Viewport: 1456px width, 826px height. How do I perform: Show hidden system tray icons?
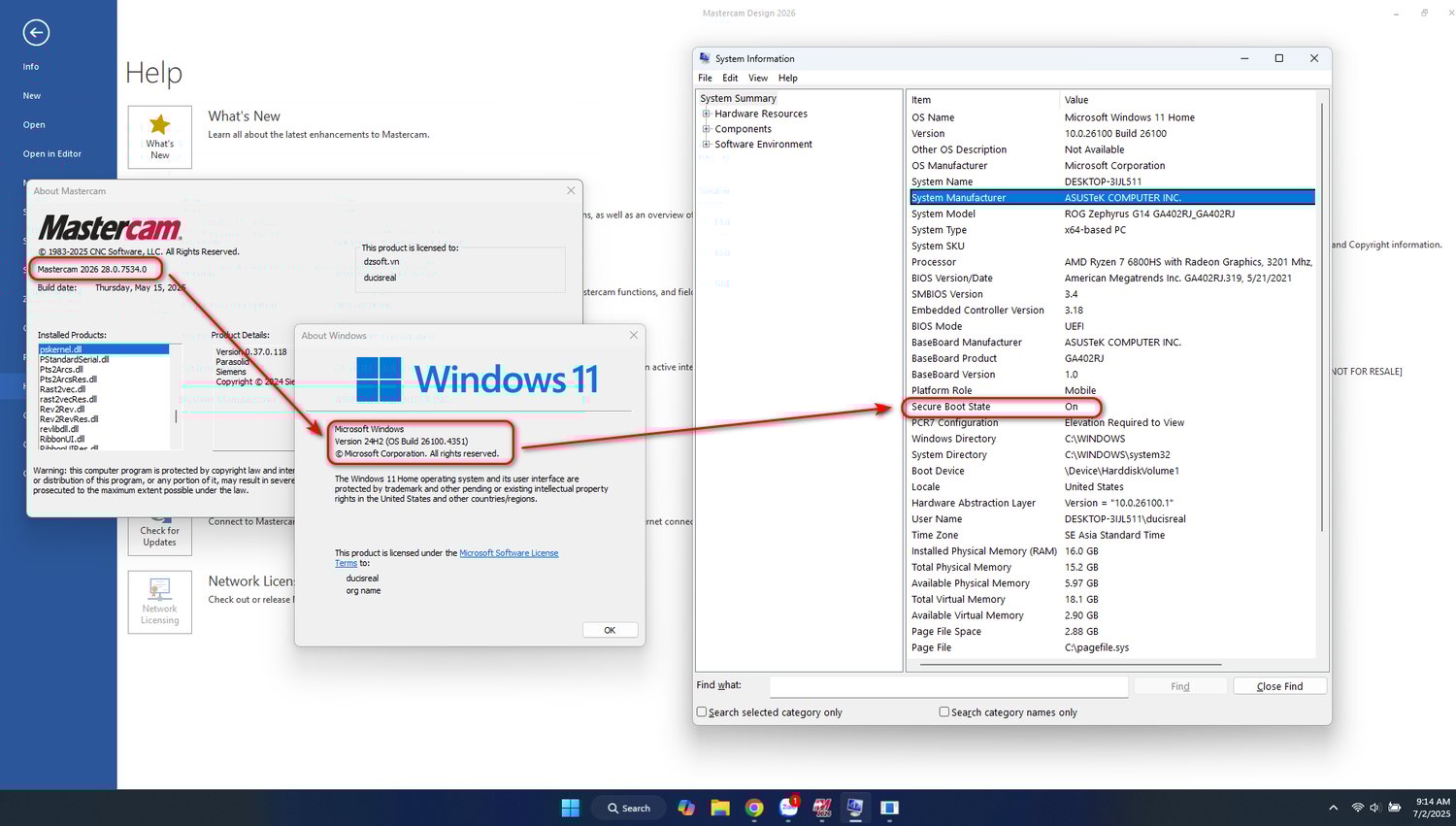click(x=1333, y=808)
